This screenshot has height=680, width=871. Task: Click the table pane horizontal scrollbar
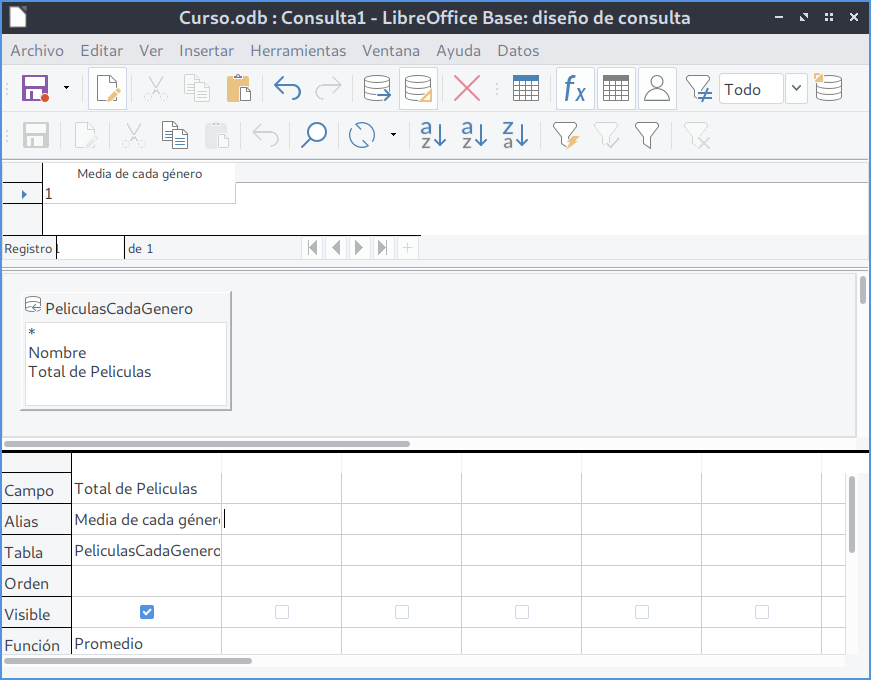(x=207, y=444)
